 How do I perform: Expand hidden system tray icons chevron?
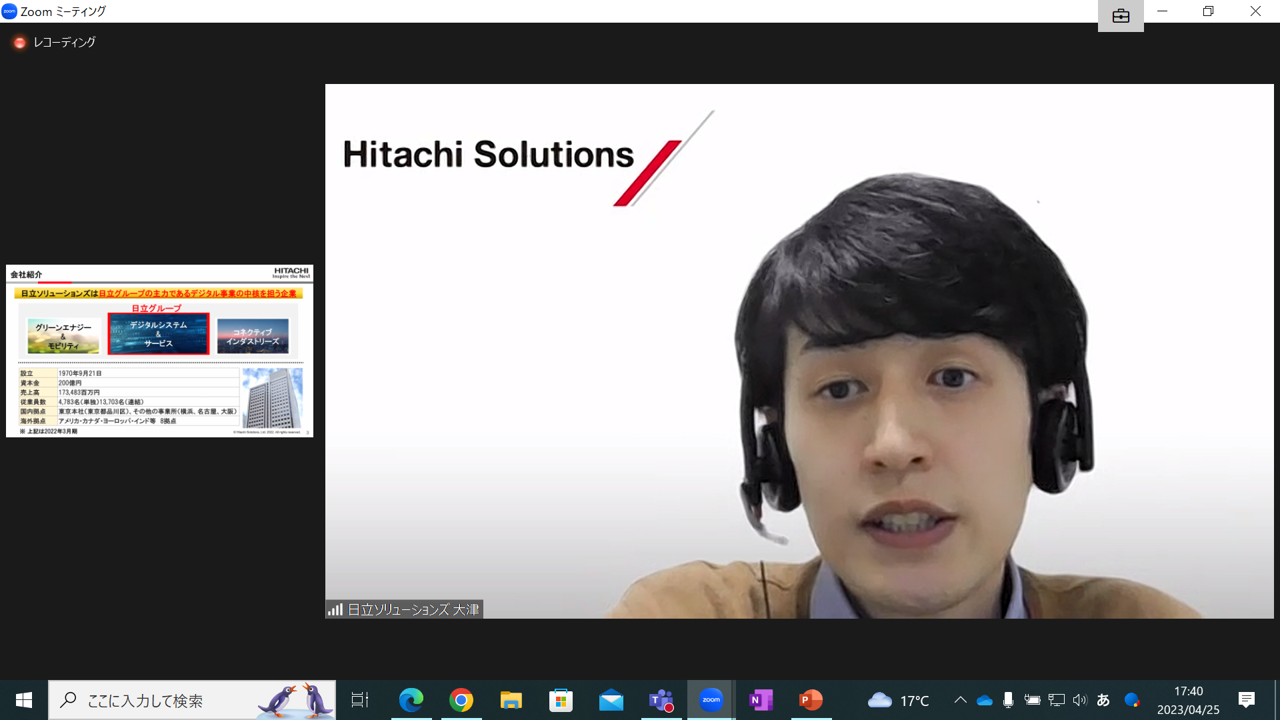[x=960, y=700]
